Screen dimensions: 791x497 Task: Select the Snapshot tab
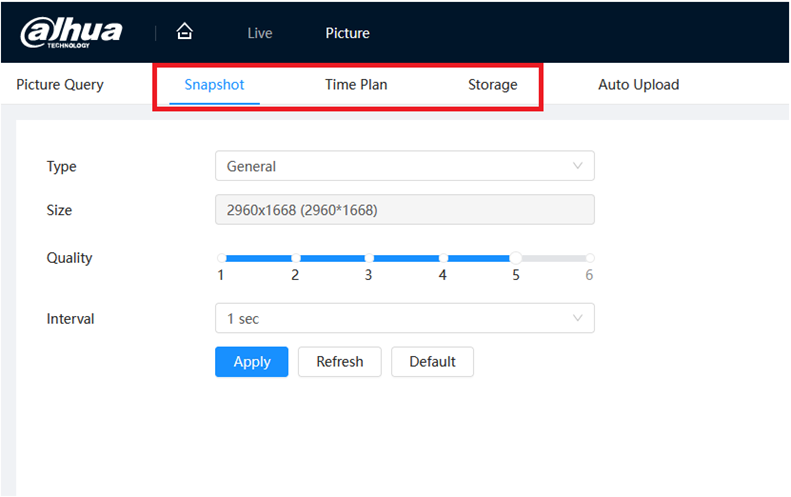214,85
